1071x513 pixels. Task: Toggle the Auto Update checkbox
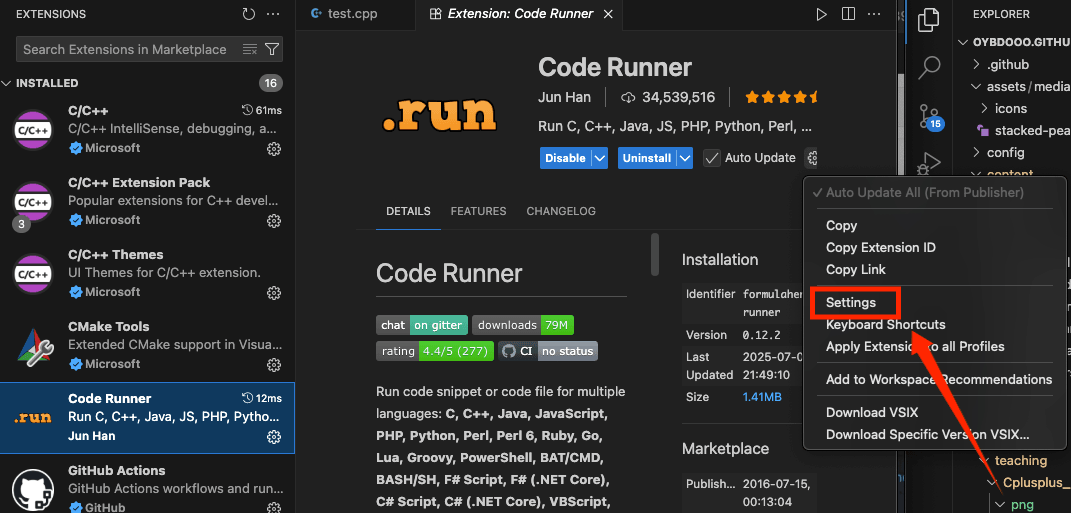tap(712, 158)
